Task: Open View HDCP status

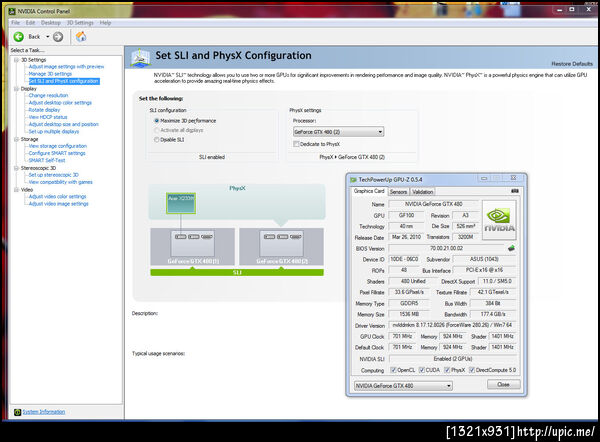Action: click(x=48, y=117)
